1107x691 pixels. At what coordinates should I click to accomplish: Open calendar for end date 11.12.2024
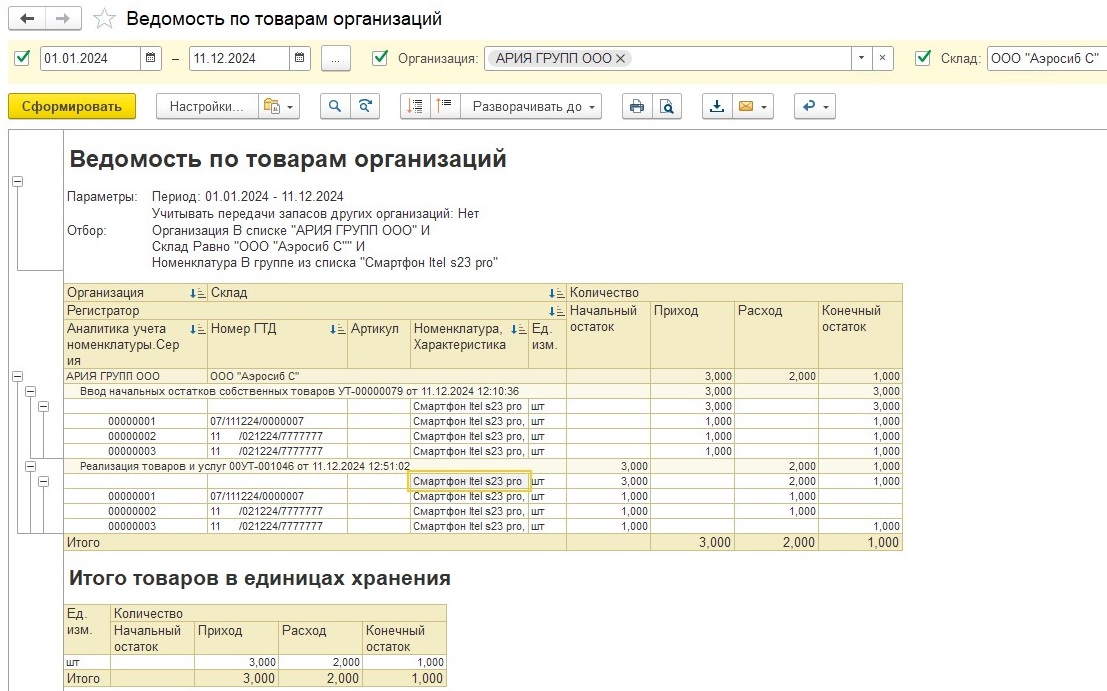[x=300, y=58]
